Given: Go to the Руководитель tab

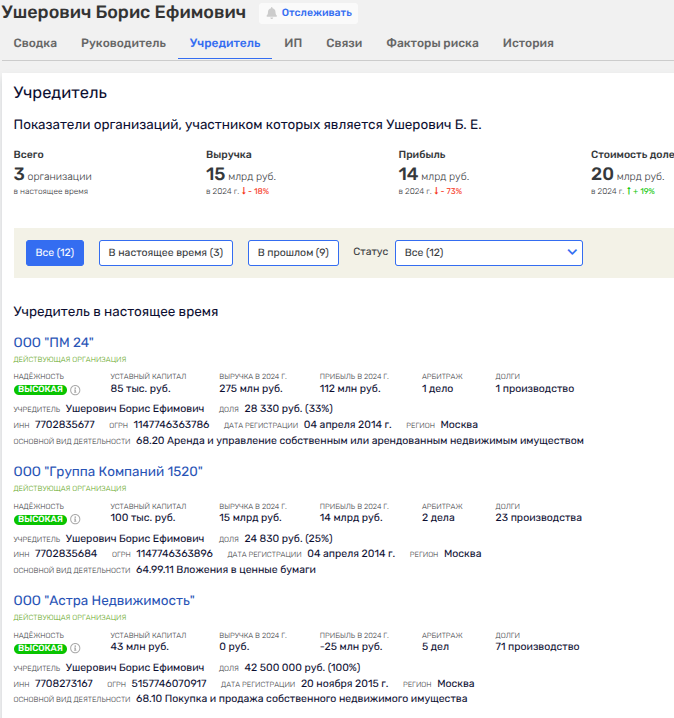Looking at the screenshot, I should pyautogui.click(x=124, y=43).
